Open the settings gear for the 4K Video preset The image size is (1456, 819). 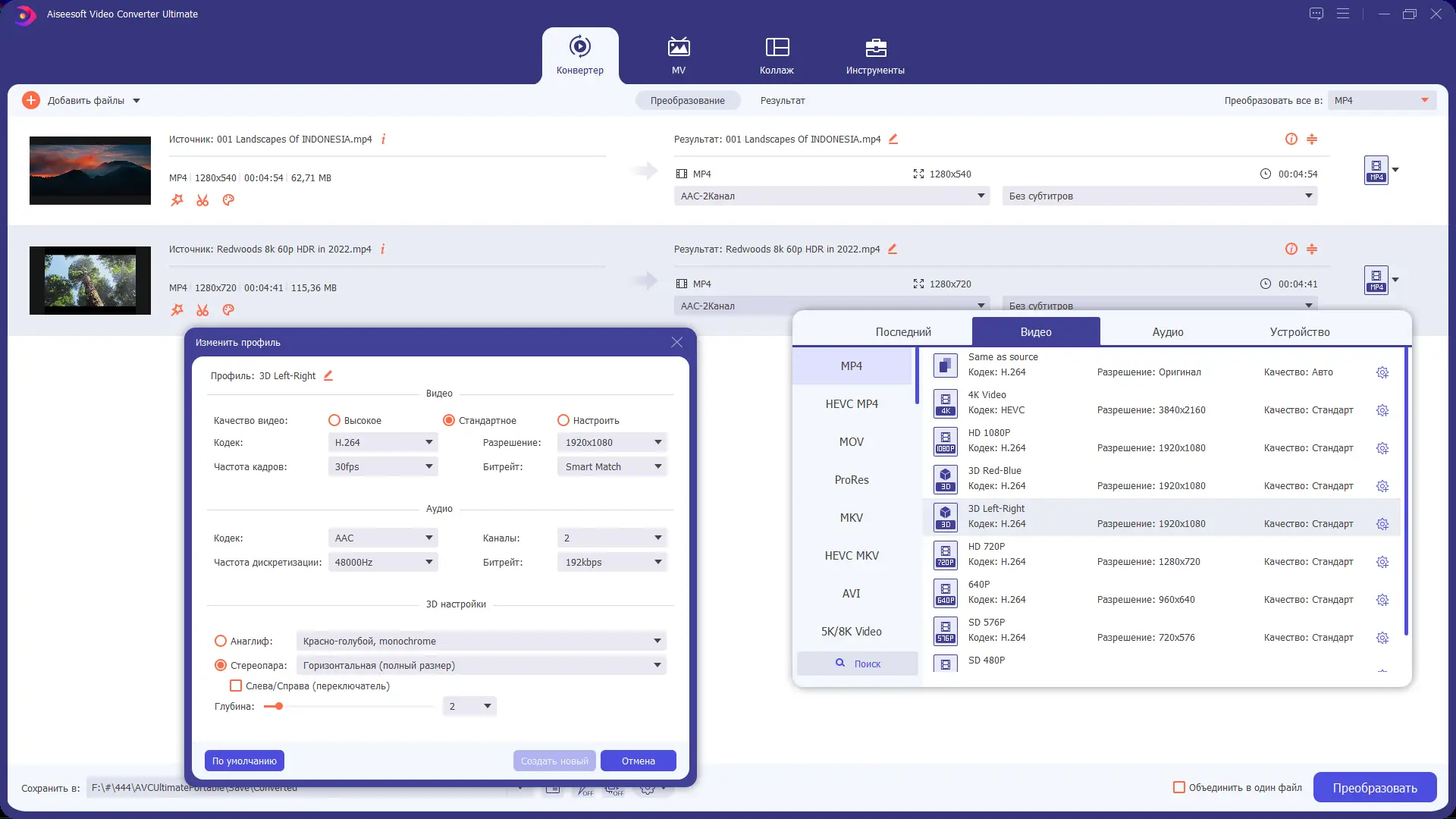(x=1382, y=410)
